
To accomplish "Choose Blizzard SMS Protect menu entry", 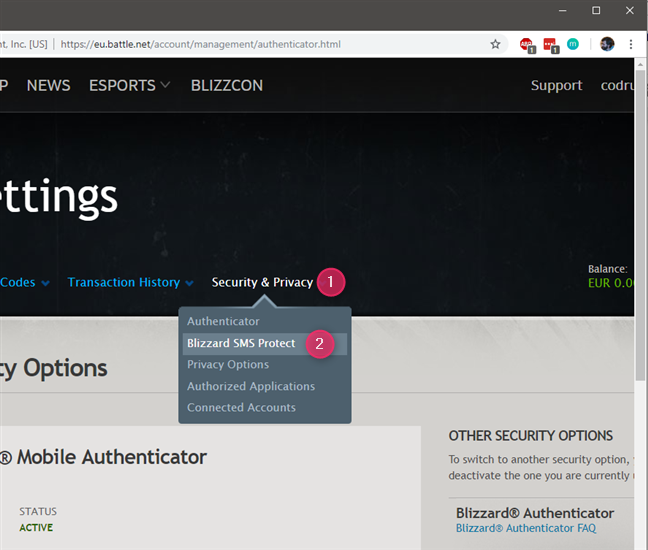I will click(264, 343).
